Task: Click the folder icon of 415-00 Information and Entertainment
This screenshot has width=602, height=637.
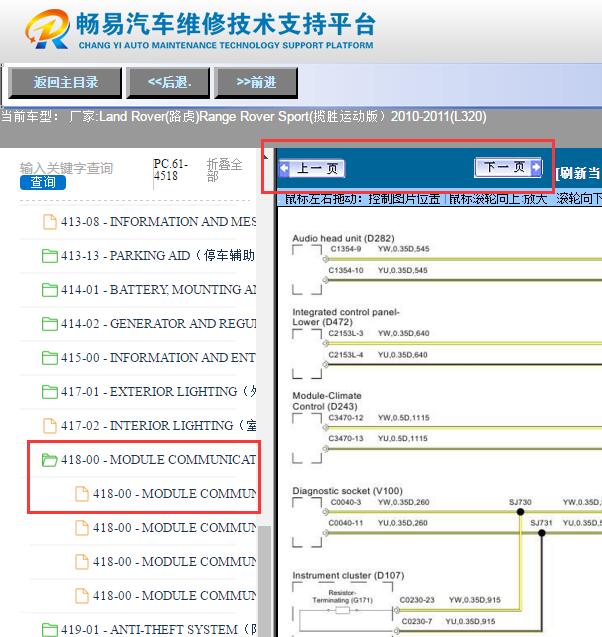Action: point(50,358)
